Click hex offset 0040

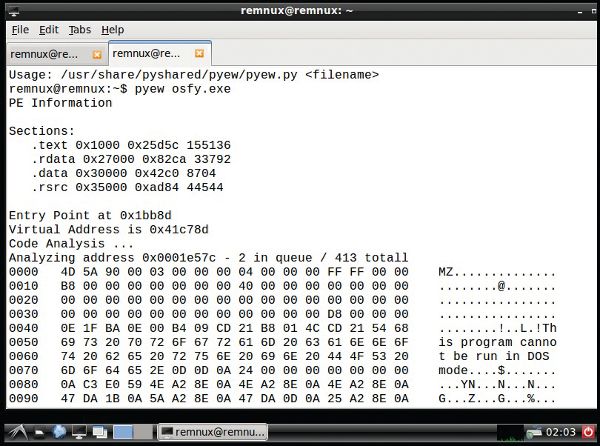click(24, 328)
